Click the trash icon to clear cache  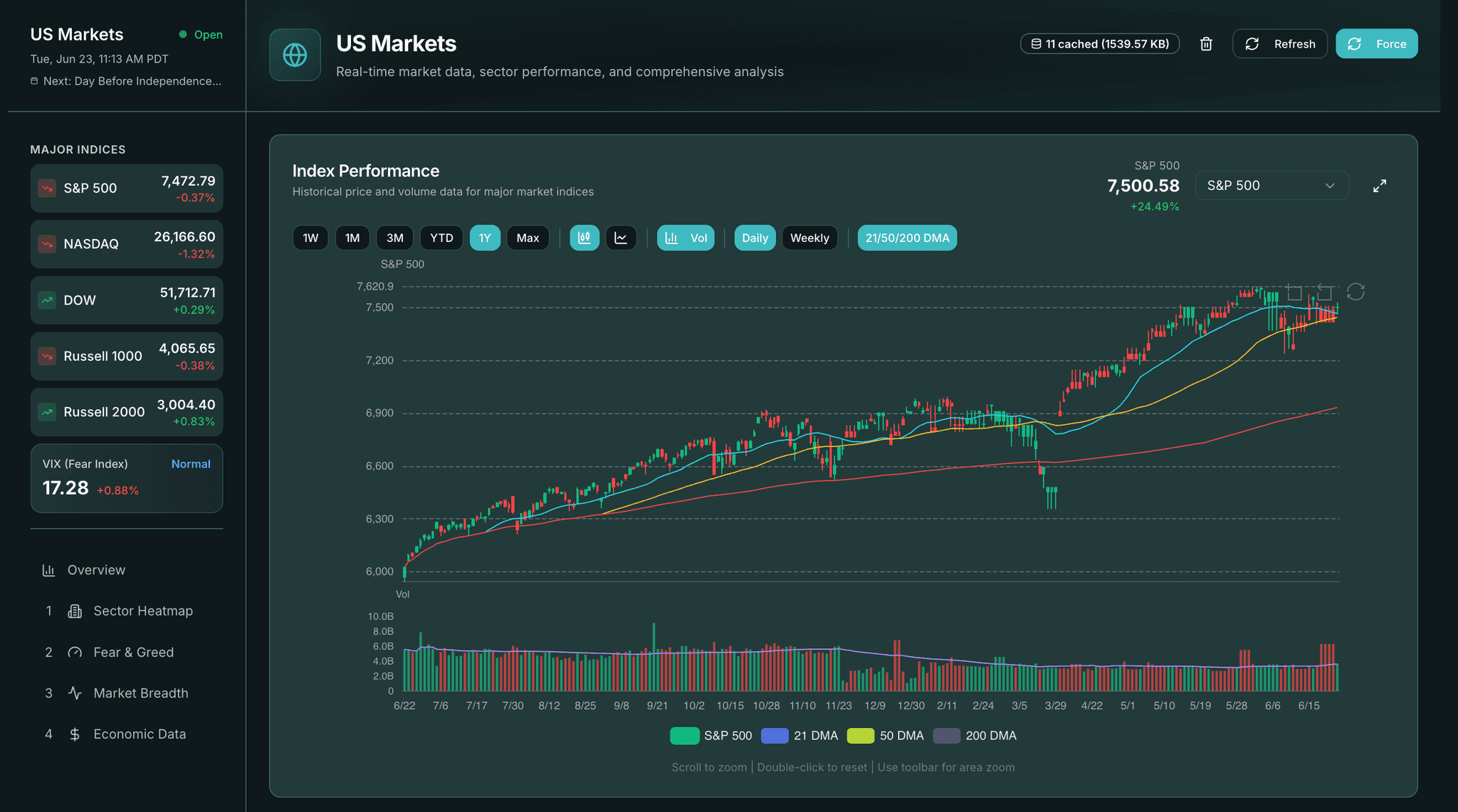point(1206,44)
